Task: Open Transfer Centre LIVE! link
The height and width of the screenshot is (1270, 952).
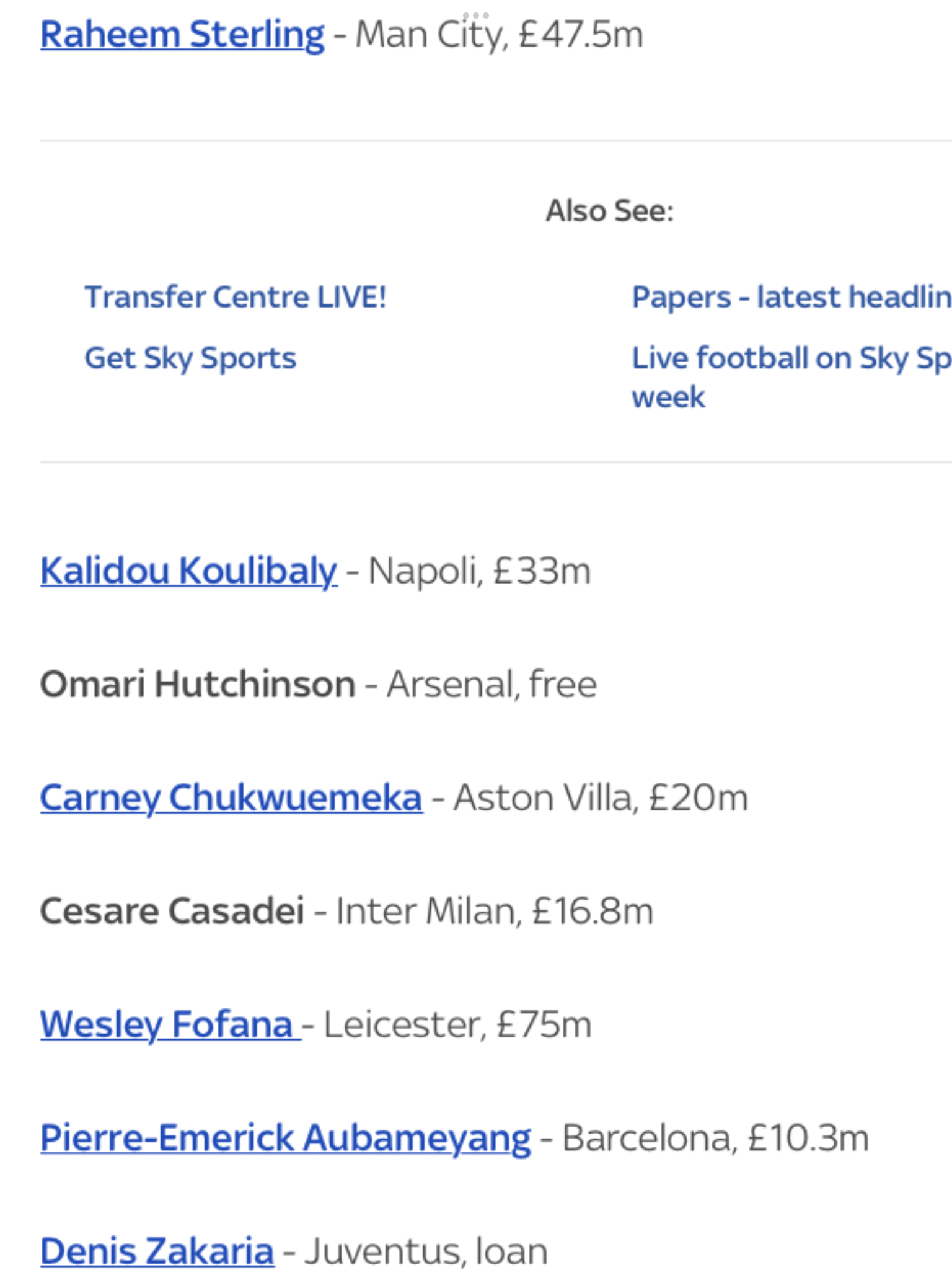Action: 236,296
